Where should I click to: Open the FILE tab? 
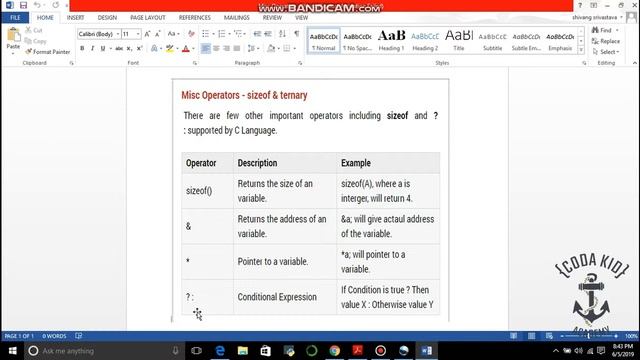pos(15,18)
